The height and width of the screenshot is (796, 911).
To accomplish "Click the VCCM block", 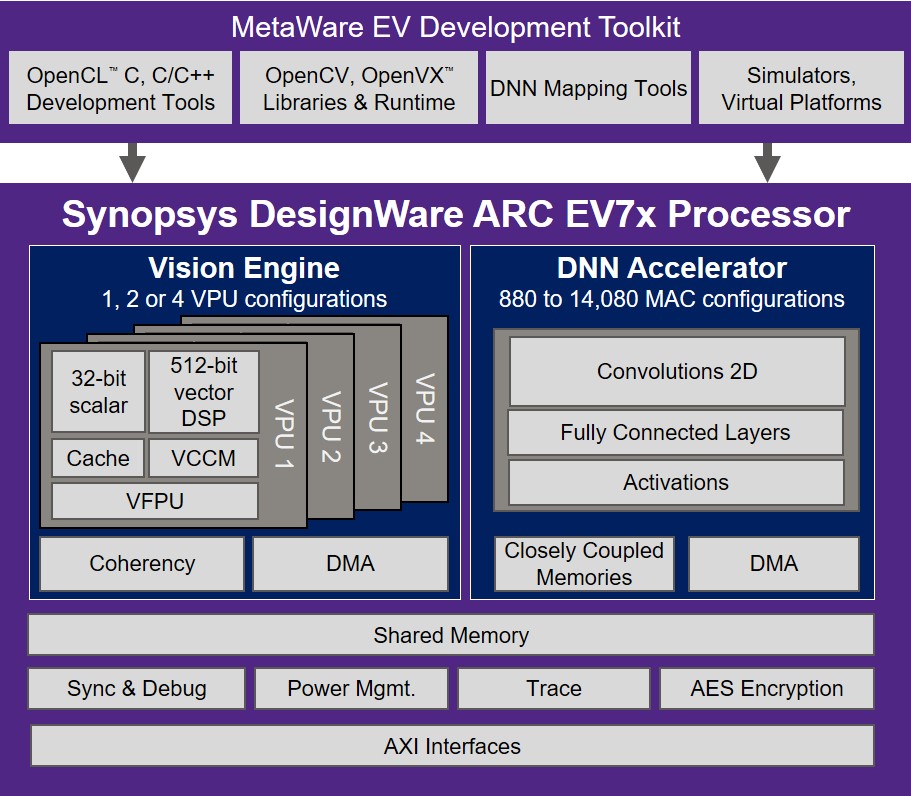I will (203, 458).
